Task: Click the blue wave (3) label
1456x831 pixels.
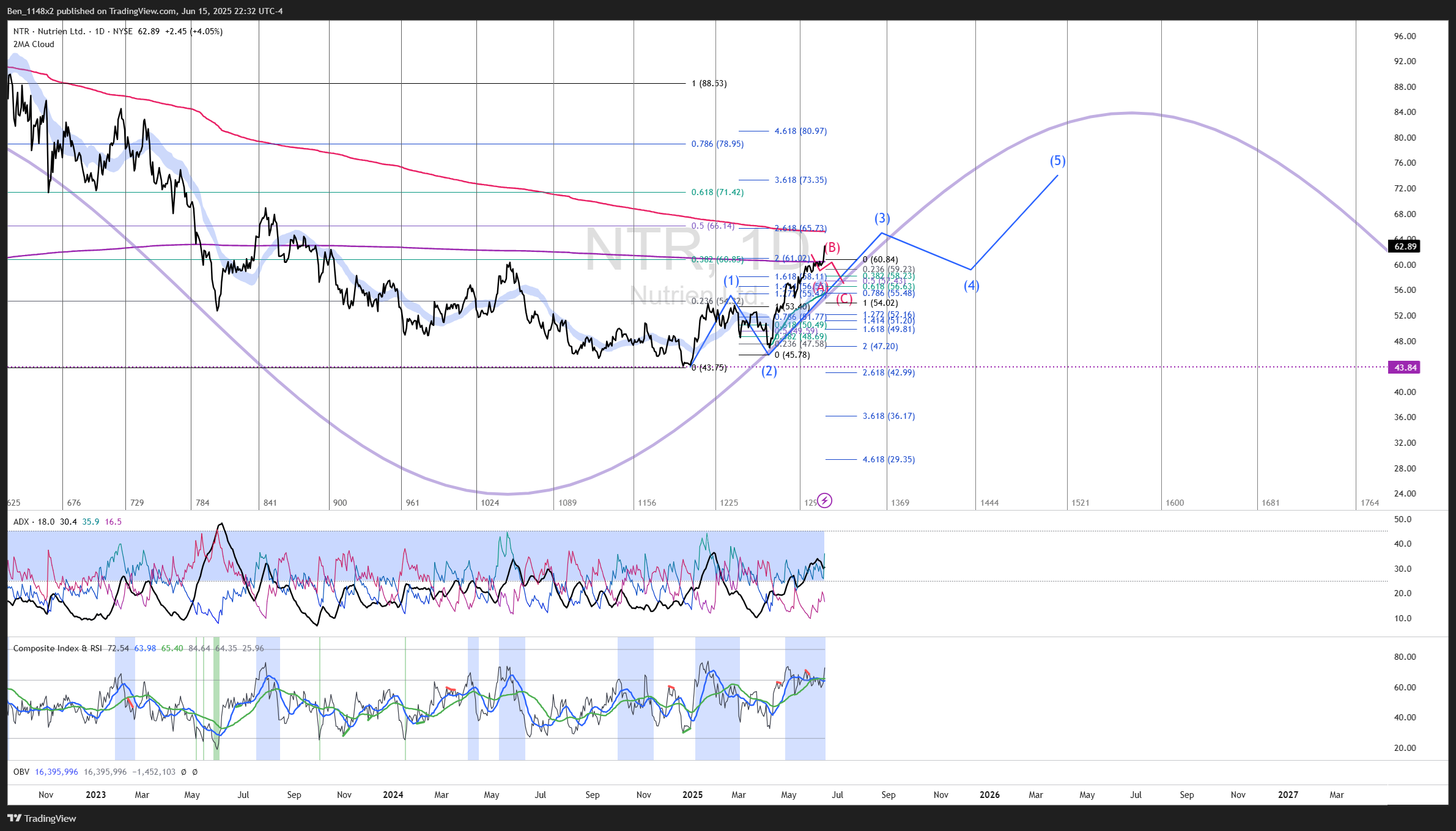Action: pyautogui.click(x=882, y=218)
